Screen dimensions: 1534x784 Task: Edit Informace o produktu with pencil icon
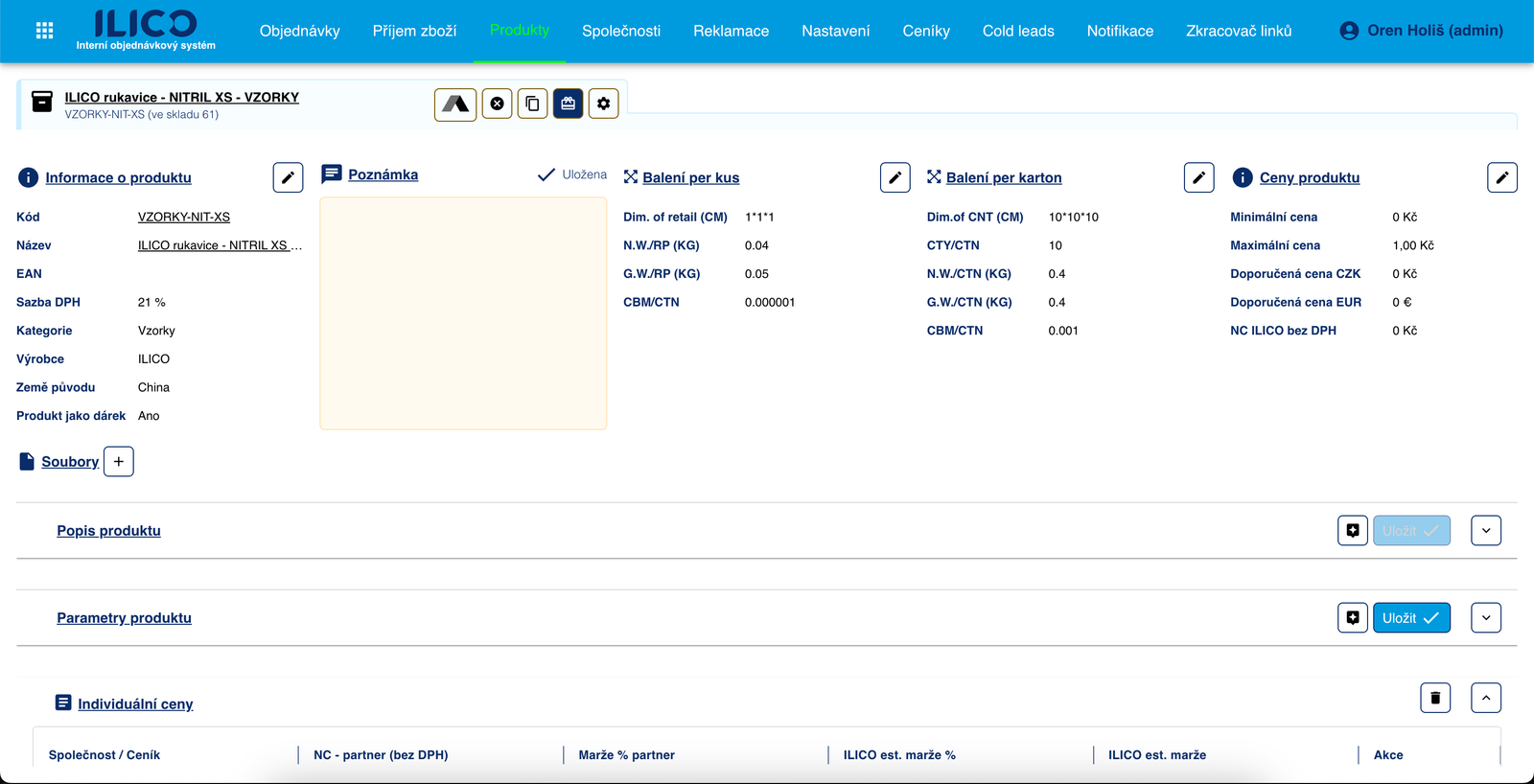click(288, 177)
